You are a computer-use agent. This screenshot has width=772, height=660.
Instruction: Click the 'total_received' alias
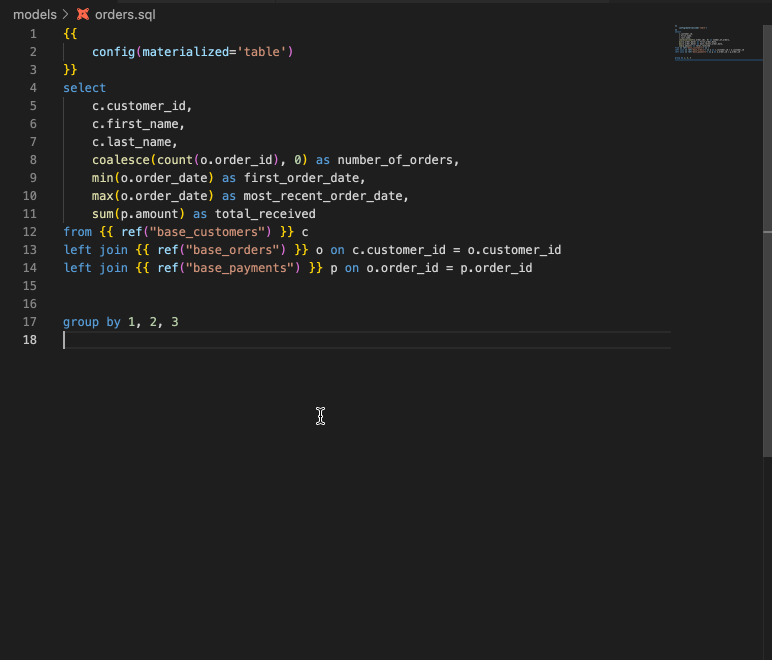coord(265,214)
